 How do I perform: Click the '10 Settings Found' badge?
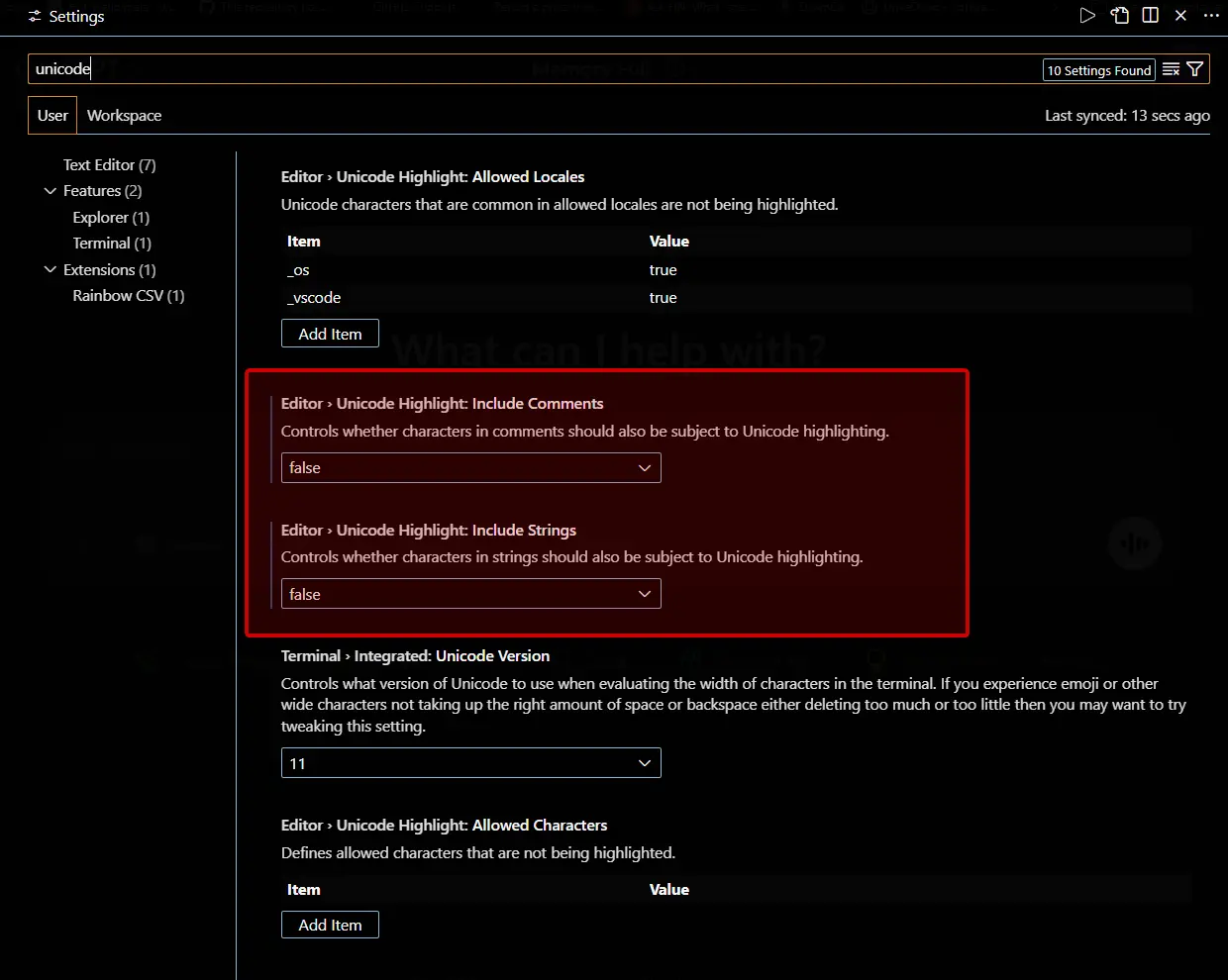click(1099, 70)
